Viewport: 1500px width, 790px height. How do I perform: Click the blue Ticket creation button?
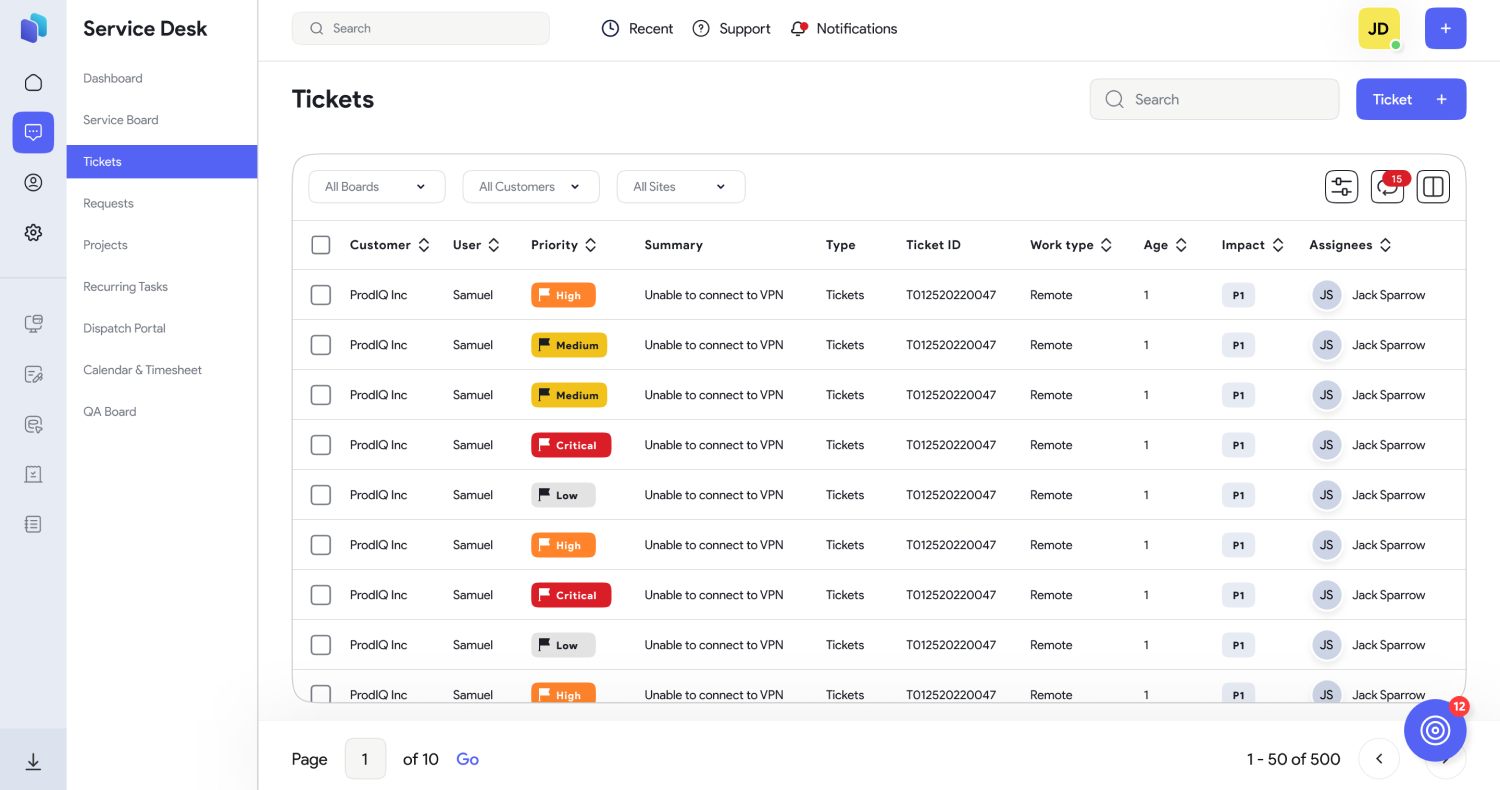[1411, 99]
